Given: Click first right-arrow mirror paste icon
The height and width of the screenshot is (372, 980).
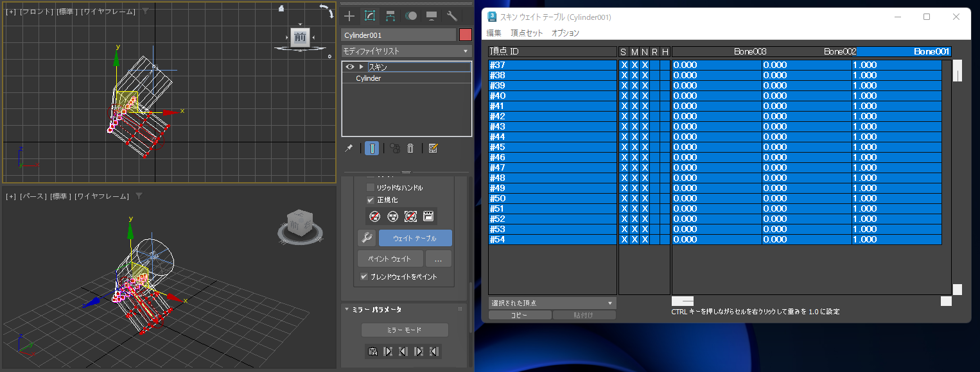Looking at the screenshot, I should [388, 351].
